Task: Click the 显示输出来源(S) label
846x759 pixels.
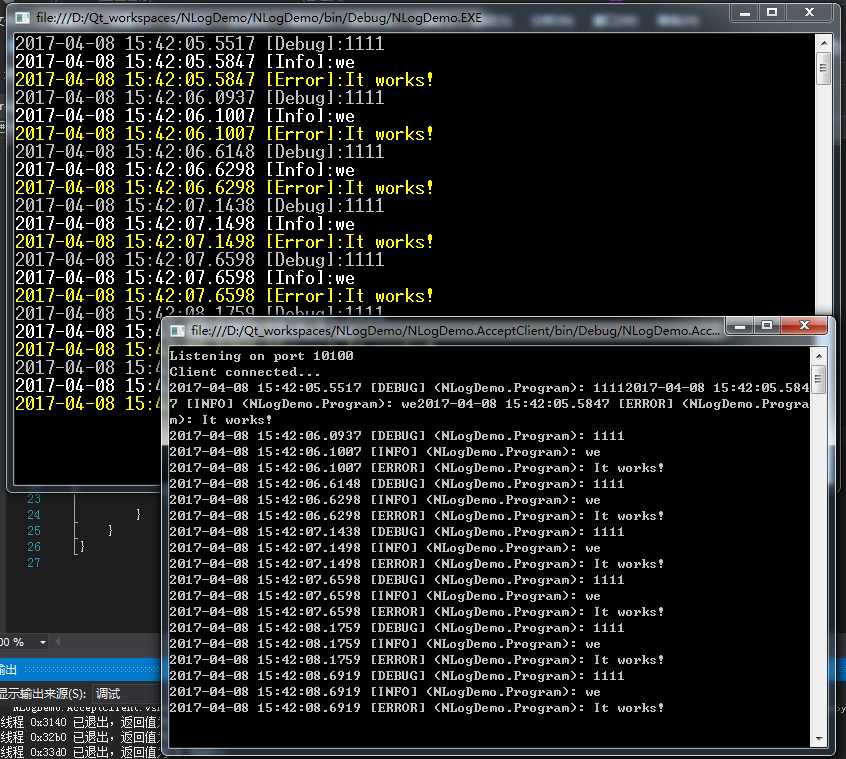Action: [x=43, y=694]
